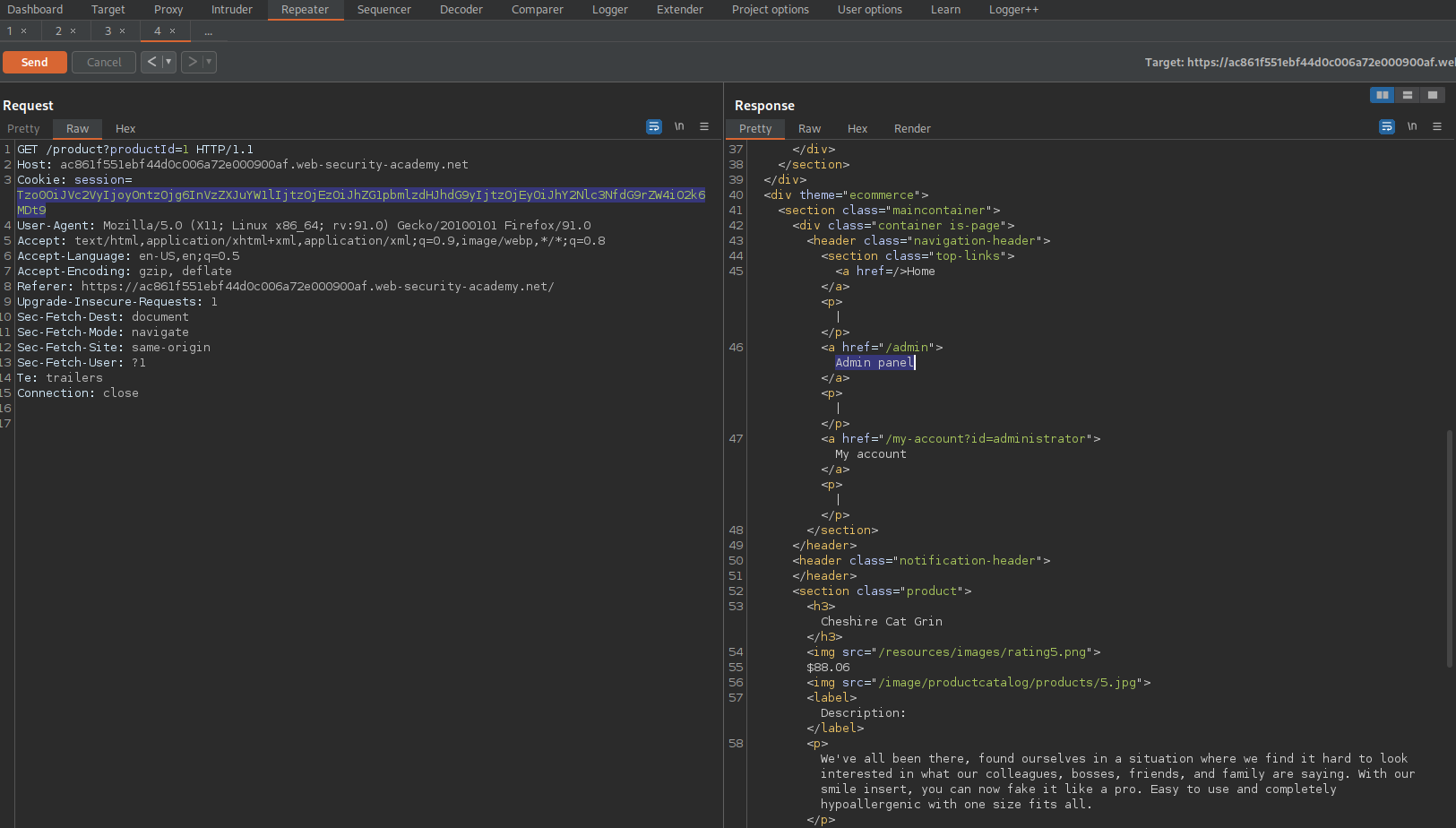Toggle word wrap in the Response panel
The width and height of the screenshot is (1456, 828).
(1387, 127)
